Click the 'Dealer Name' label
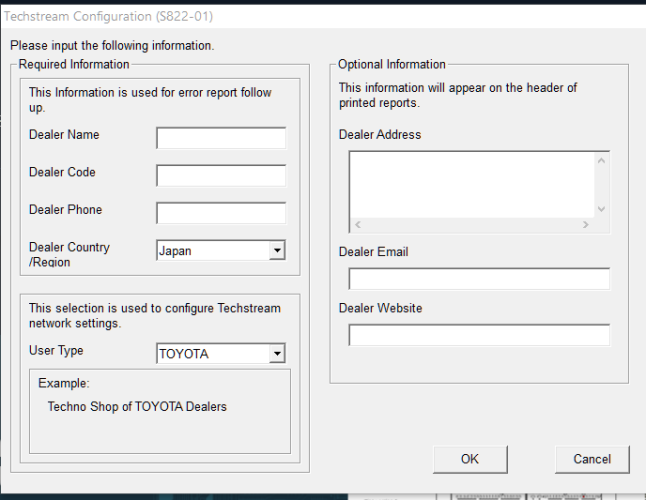 (64, 135)
